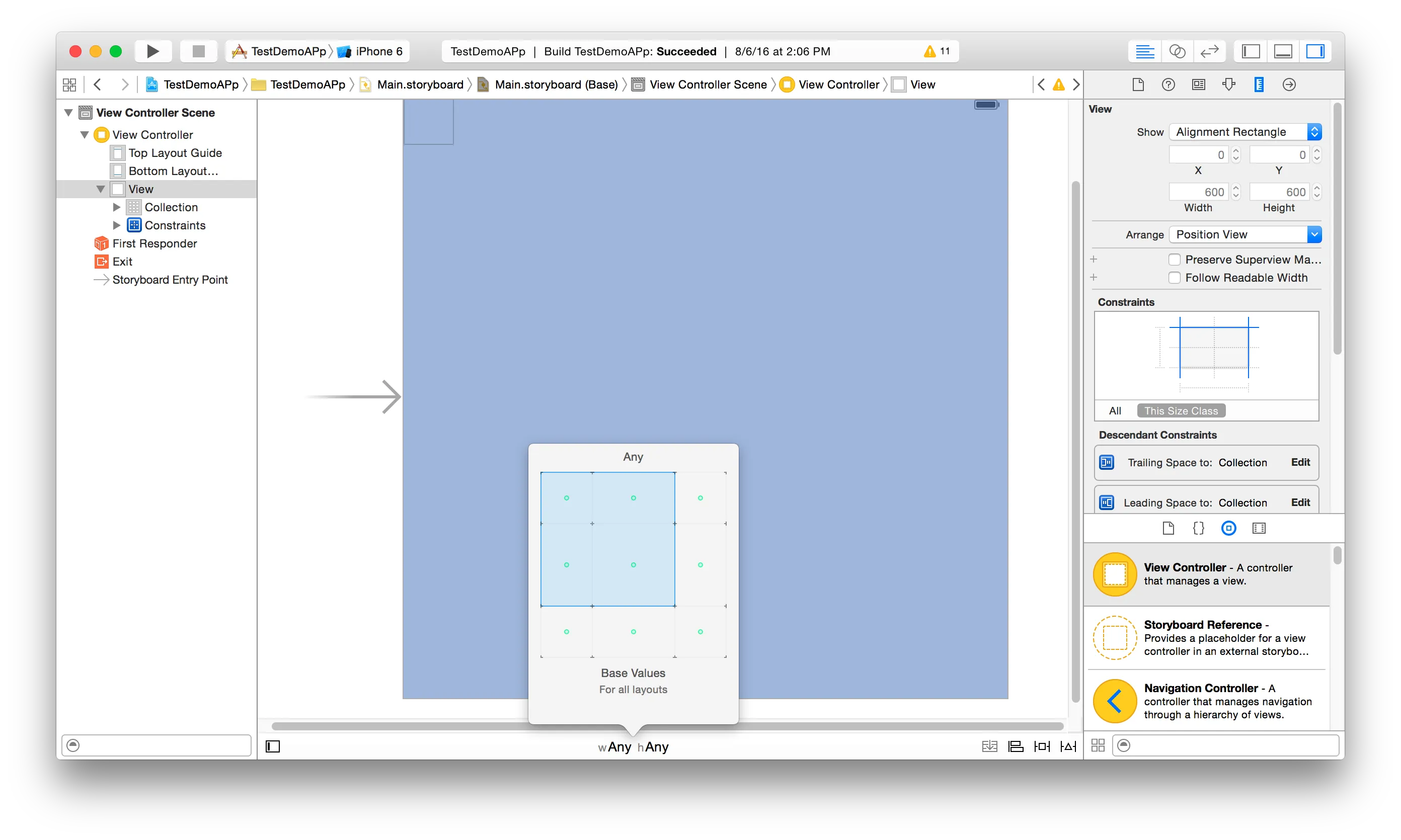Enable Preserve Superview Margins checkbox
Viewport: 1401px width, 840px height.
(x=1174, y=259)
